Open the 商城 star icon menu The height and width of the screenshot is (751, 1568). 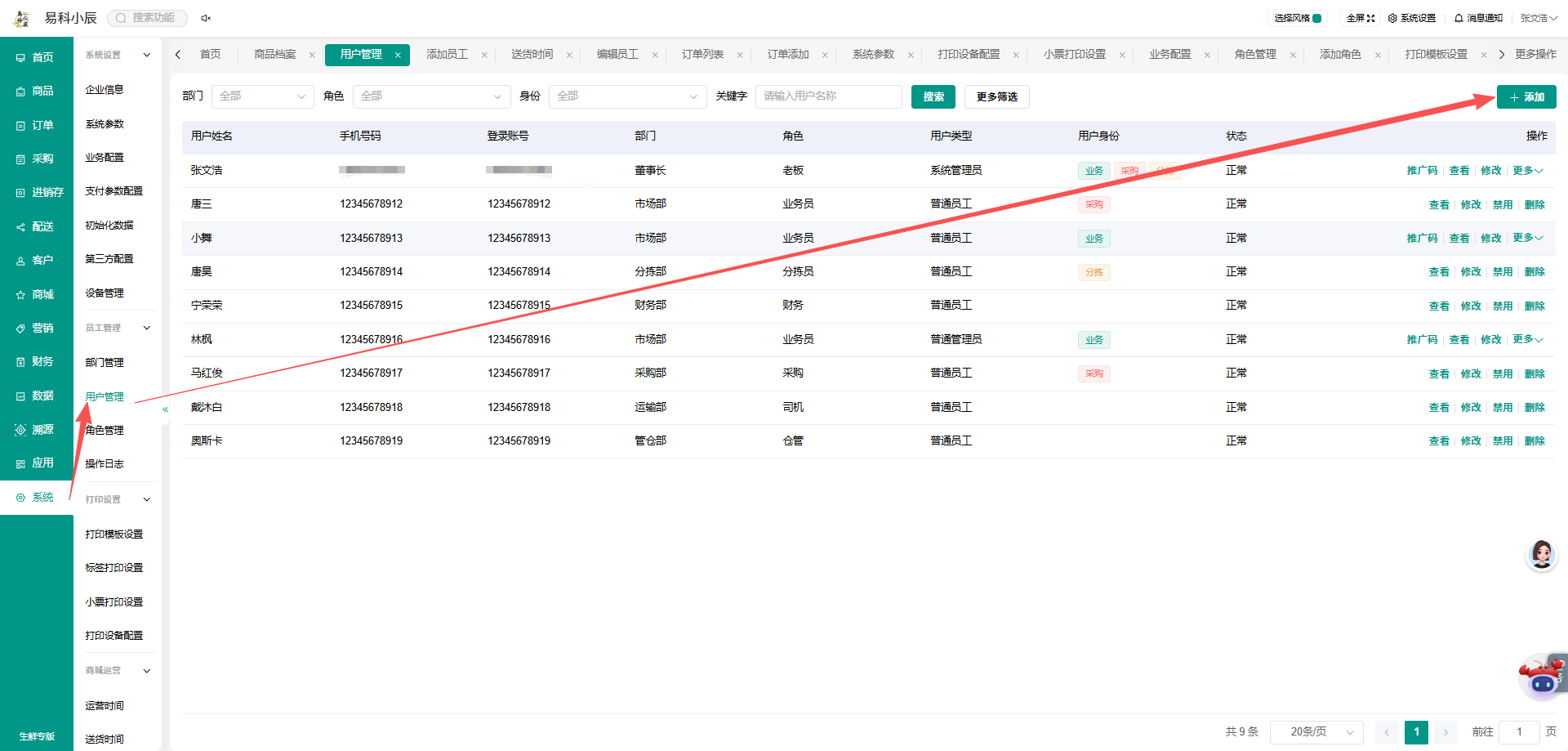pos(20,295)
